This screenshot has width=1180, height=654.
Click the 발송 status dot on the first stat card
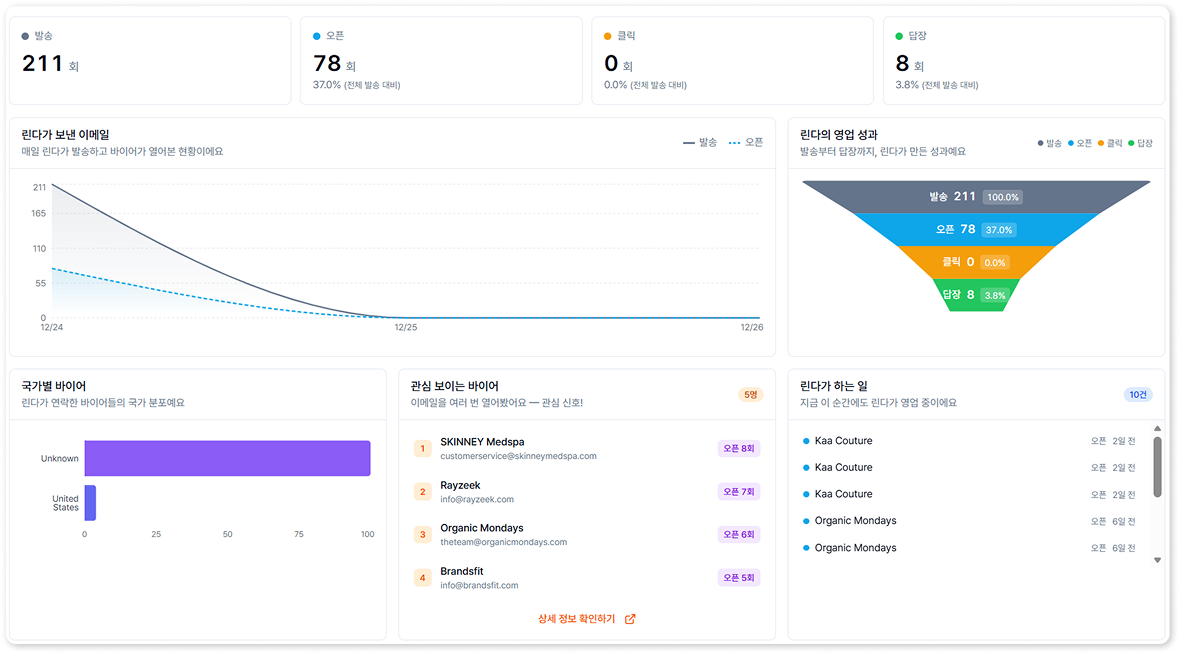[24, 34]
